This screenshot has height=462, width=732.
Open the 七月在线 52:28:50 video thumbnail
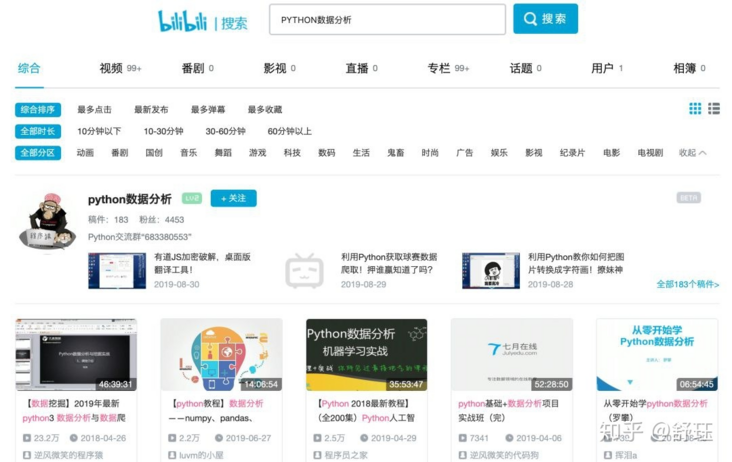point(512,355)
